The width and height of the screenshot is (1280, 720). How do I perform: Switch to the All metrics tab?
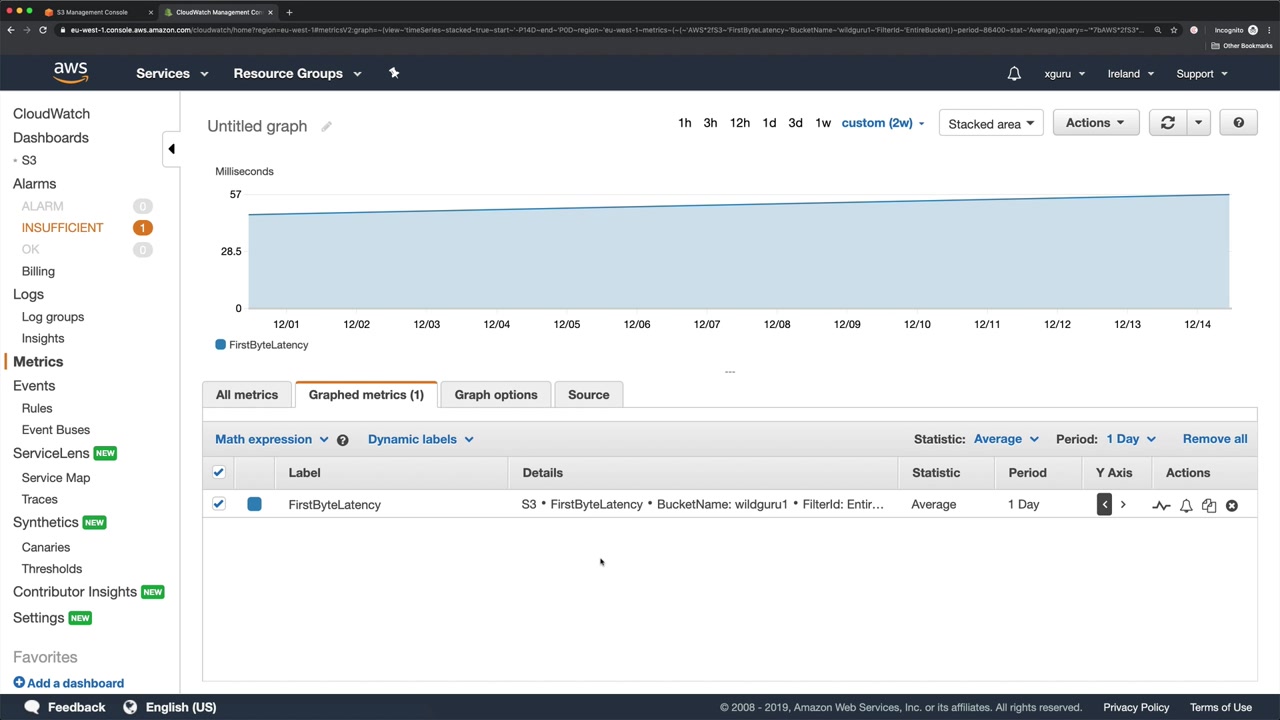tap(247, 395)
